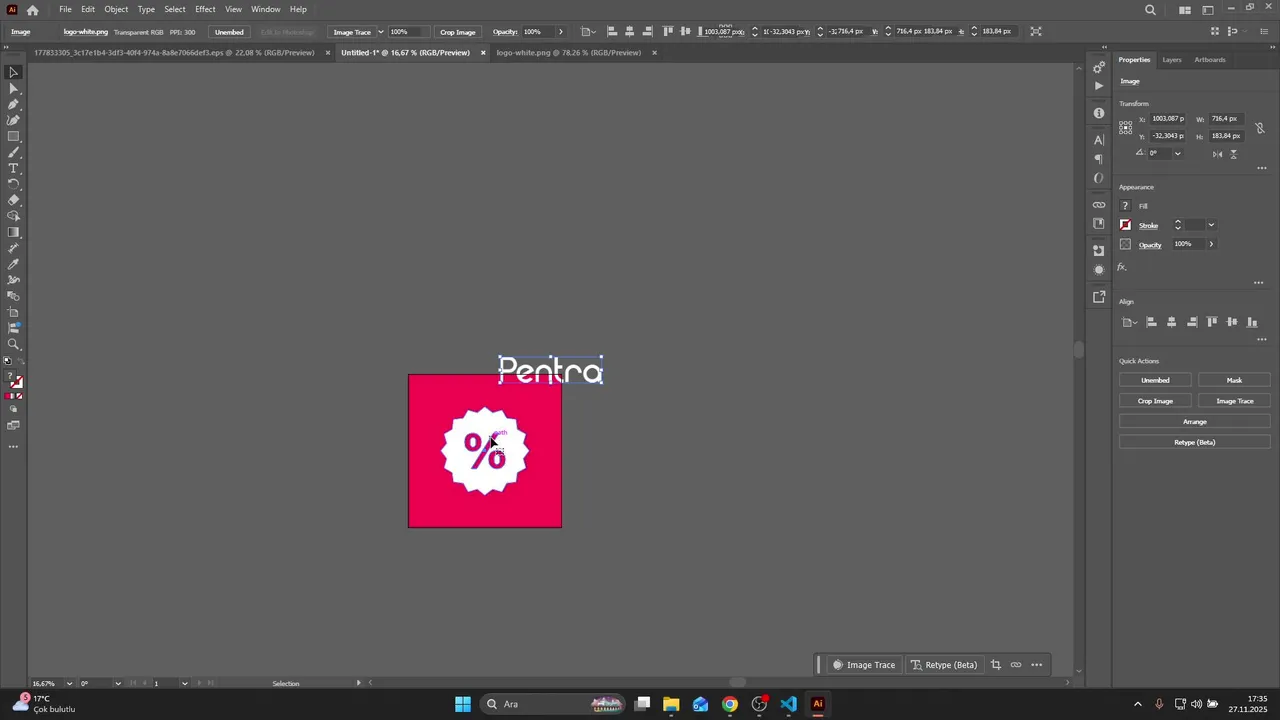Open the Info panel icon

pos(1099,113)
